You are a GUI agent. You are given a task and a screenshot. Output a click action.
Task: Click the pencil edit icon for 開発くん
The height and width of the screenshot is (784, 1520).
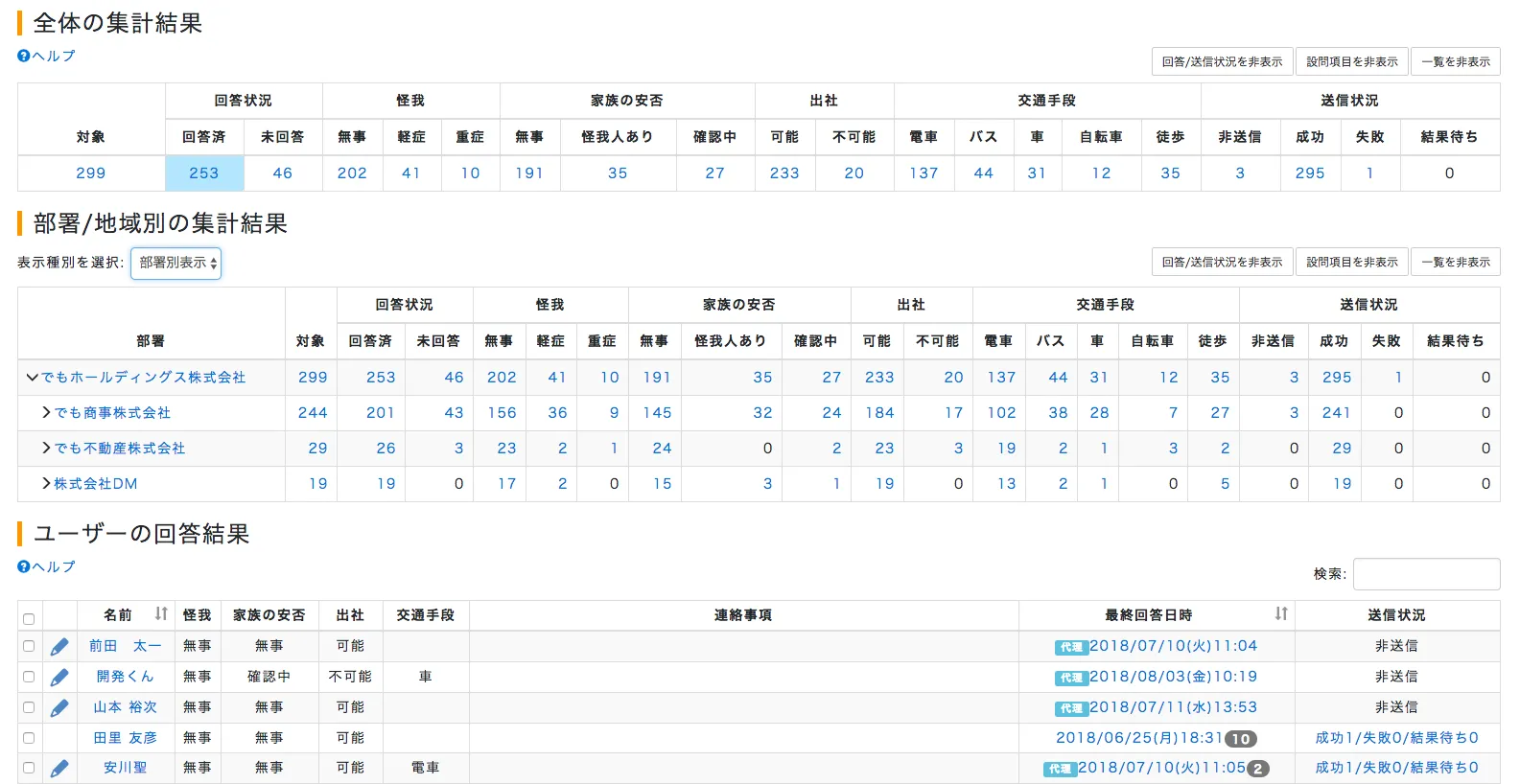coord(59,678)
